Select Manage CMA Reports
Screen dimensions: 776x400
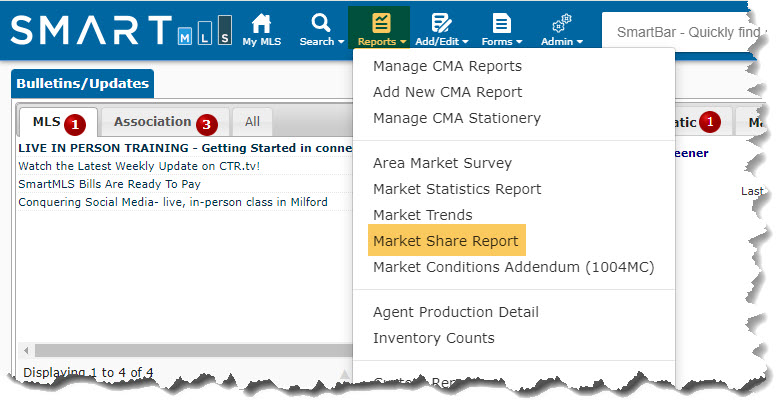(447, 66)
